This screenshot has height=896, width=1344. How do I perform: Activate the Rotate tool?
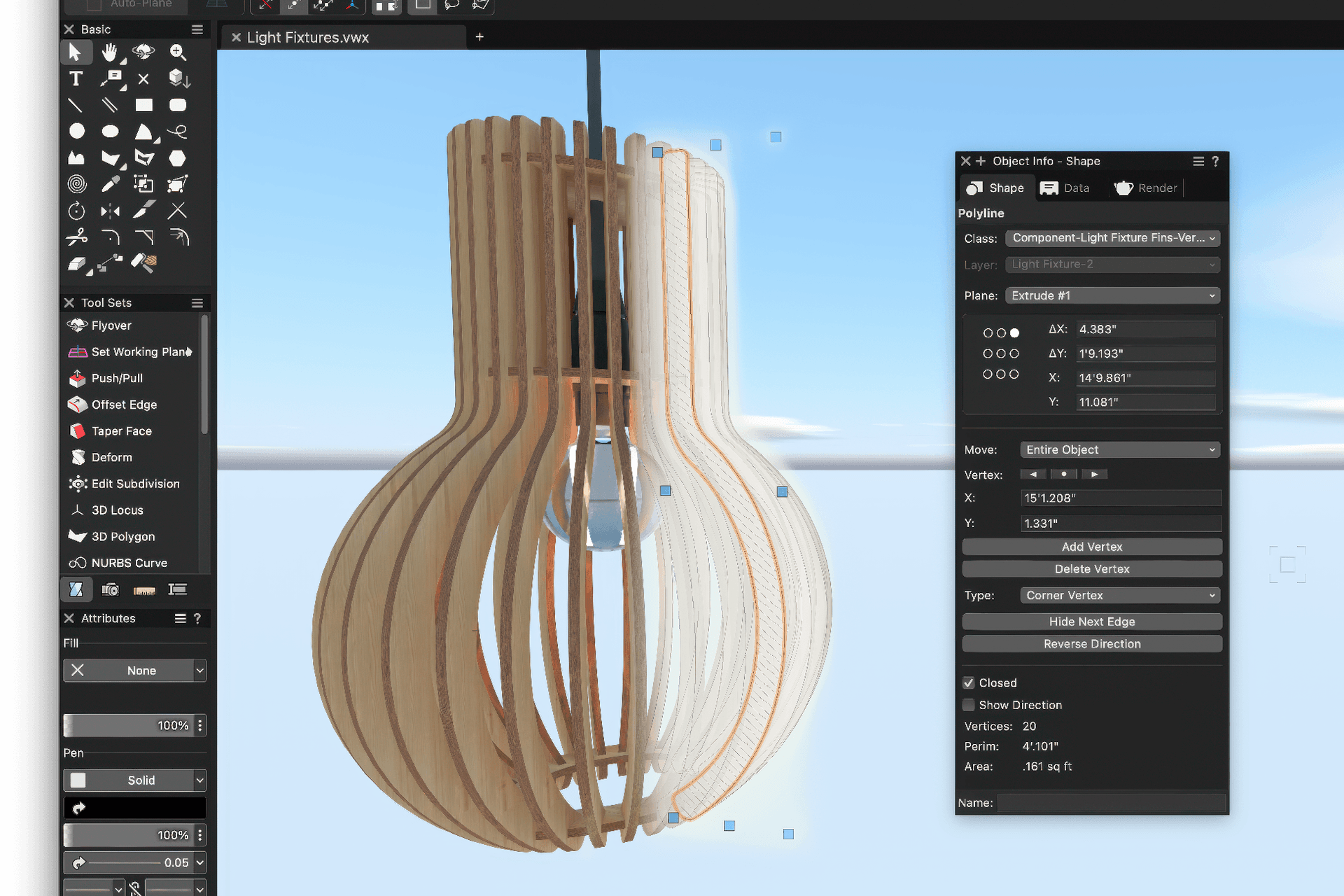click(76, 210)
